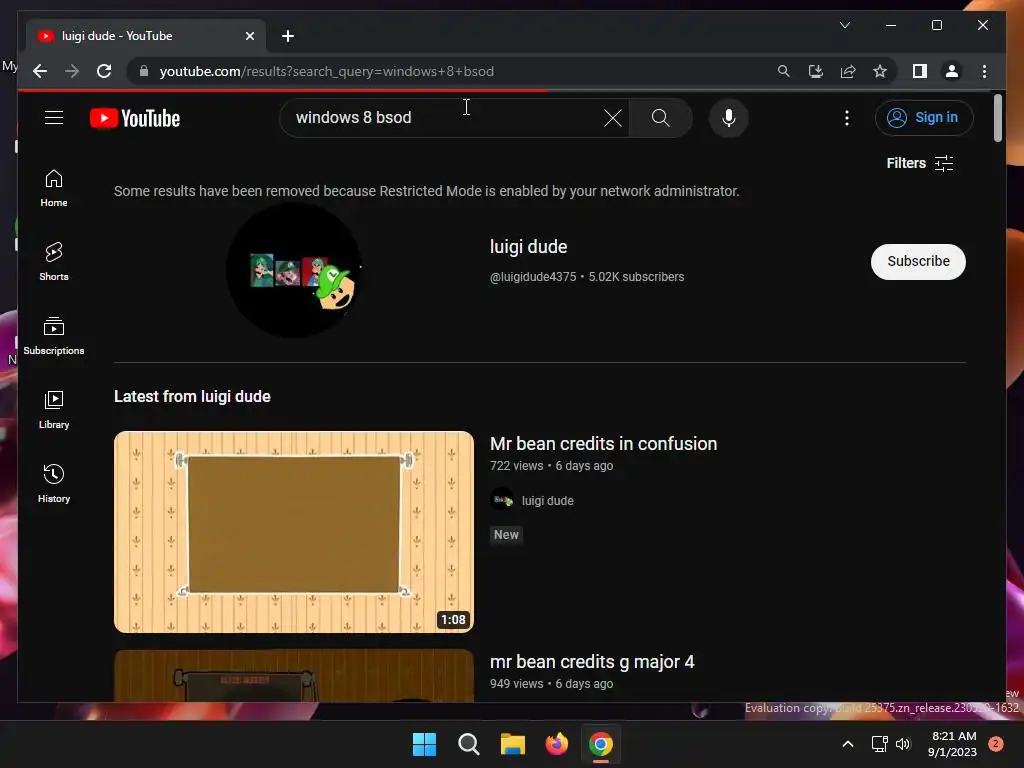Image resolution: width=1024 pixels, height=768 pixels.
Task: Click the zoom magnifier icon in address bar
Action: pos(784,71)
